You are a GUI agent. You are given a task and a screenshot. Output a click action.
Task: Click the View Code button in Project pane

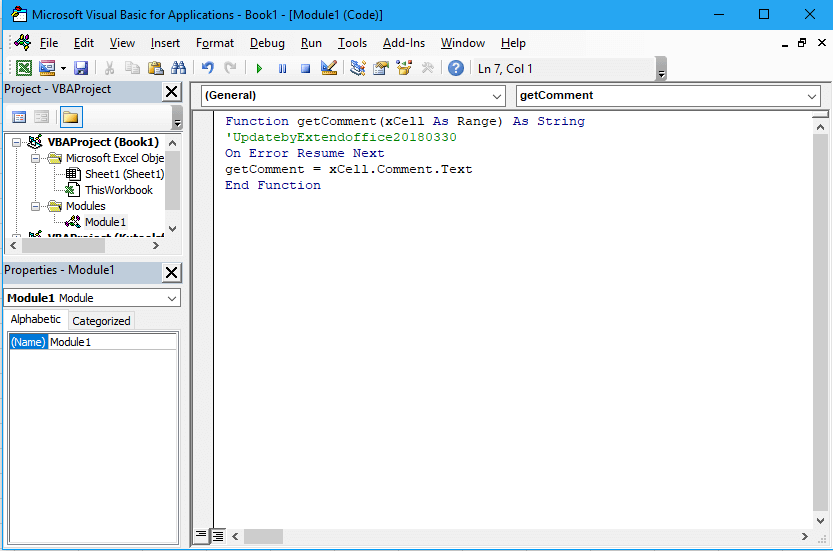click(x=19, y=117)
